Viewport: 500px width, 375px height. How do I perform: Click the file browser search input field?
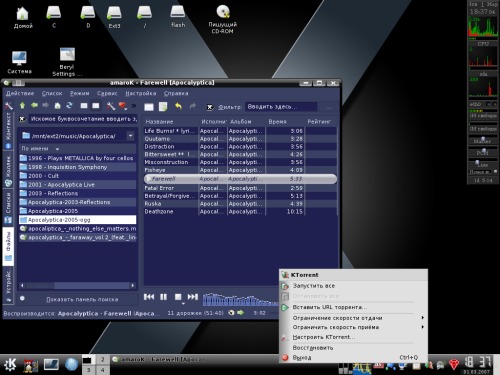click(x=83, y=119)
